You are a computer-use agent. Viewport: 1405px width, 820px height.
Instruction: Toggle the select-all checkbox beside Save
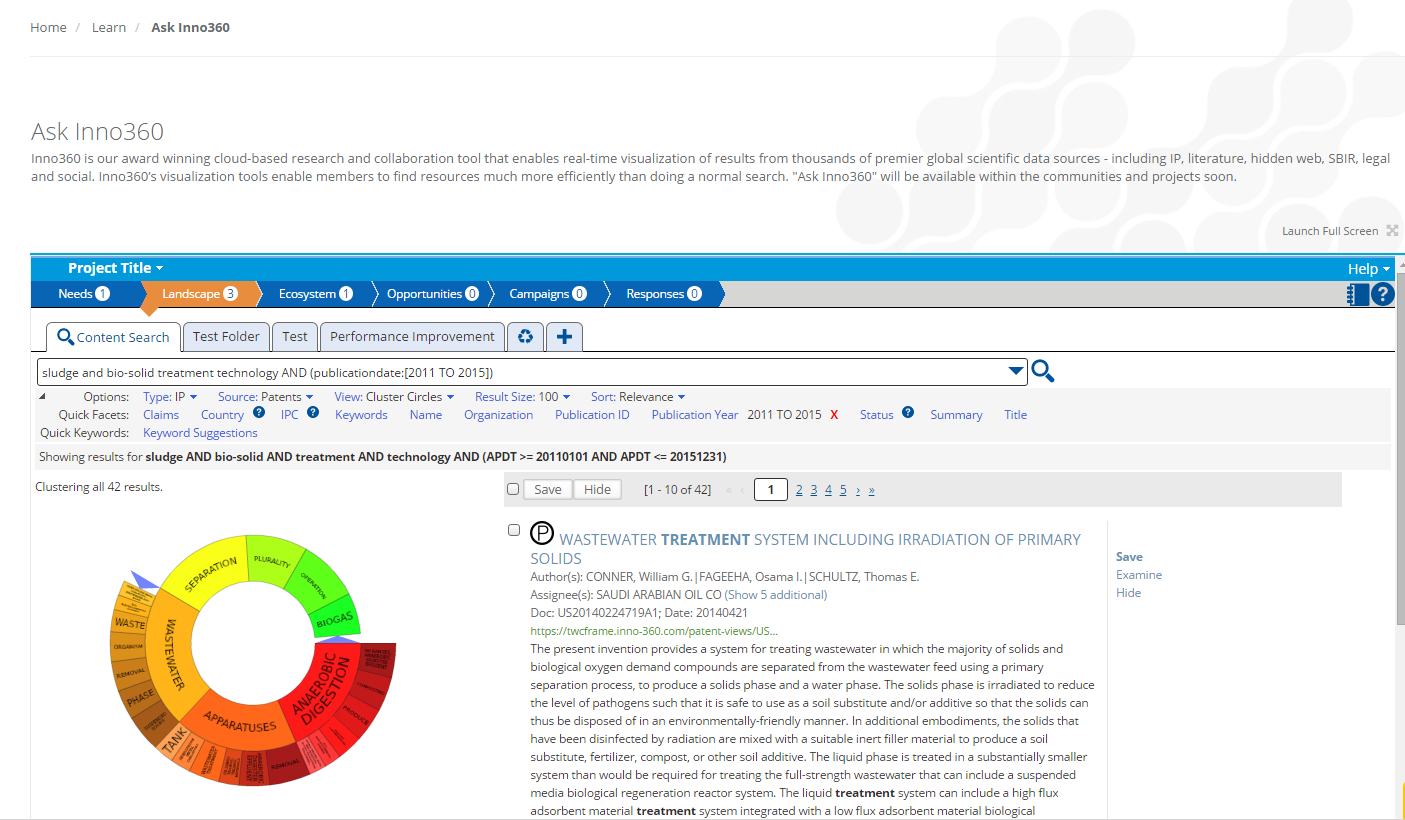(513, 489)
